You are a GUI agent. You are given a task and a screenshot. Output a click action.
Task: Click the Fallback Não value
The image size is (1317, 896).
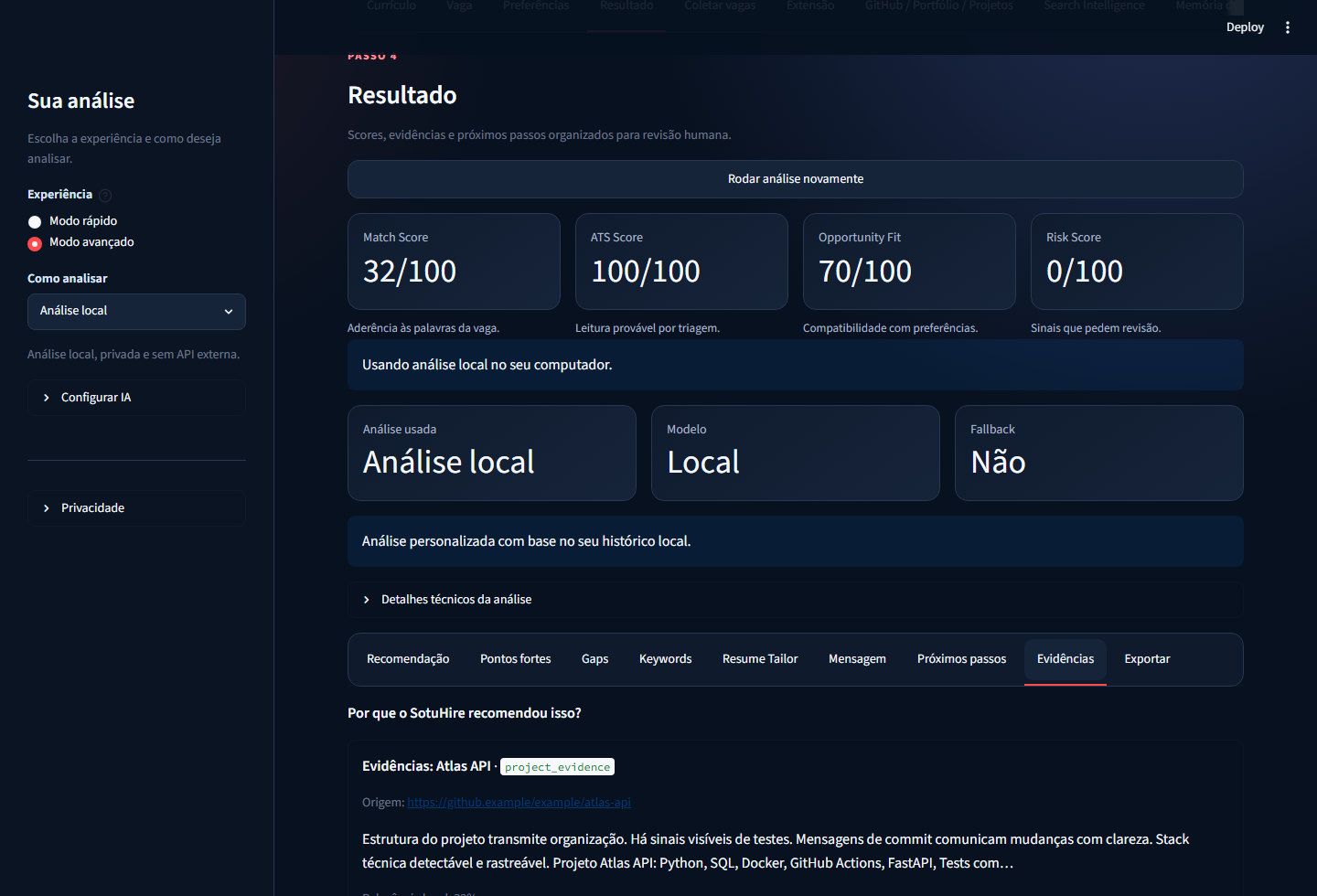click(998, 463)
